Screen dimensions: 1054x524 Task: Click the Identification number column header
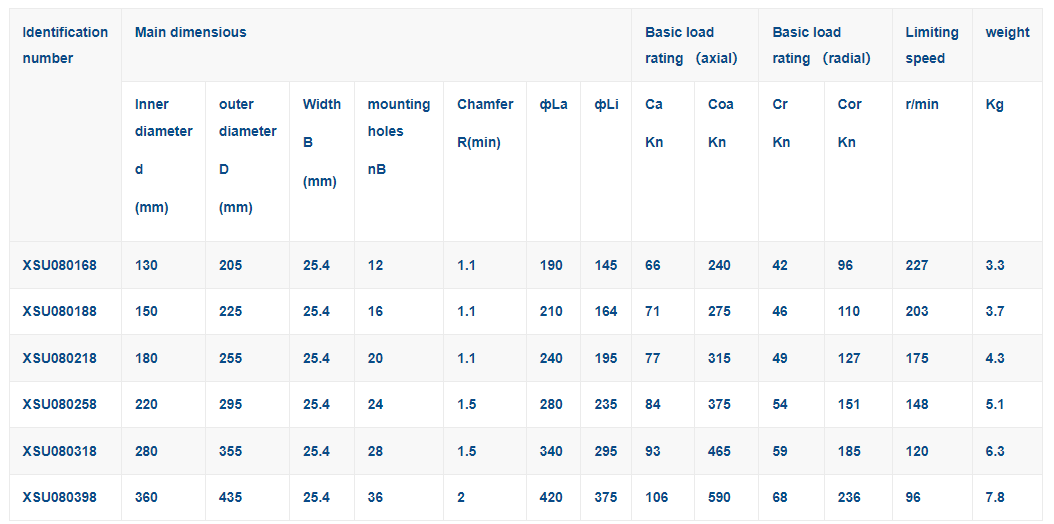pyautogui.click(x=65, y=45)
